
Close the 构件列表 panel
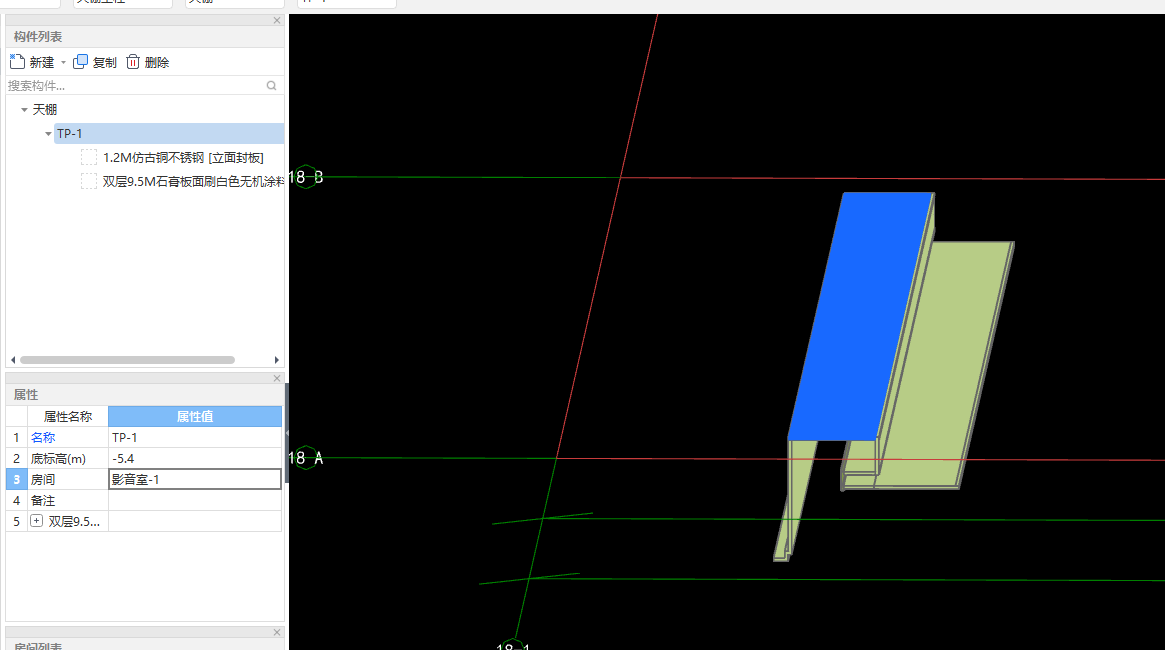point(277,21)
